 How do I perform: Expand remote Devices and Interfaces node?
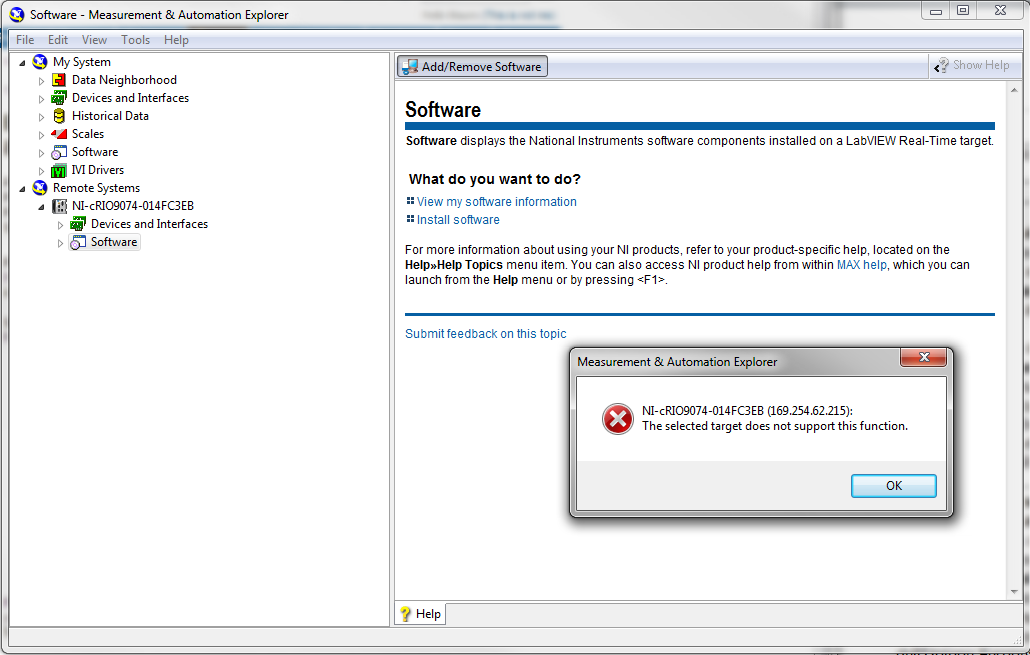[x=60, y=225]
